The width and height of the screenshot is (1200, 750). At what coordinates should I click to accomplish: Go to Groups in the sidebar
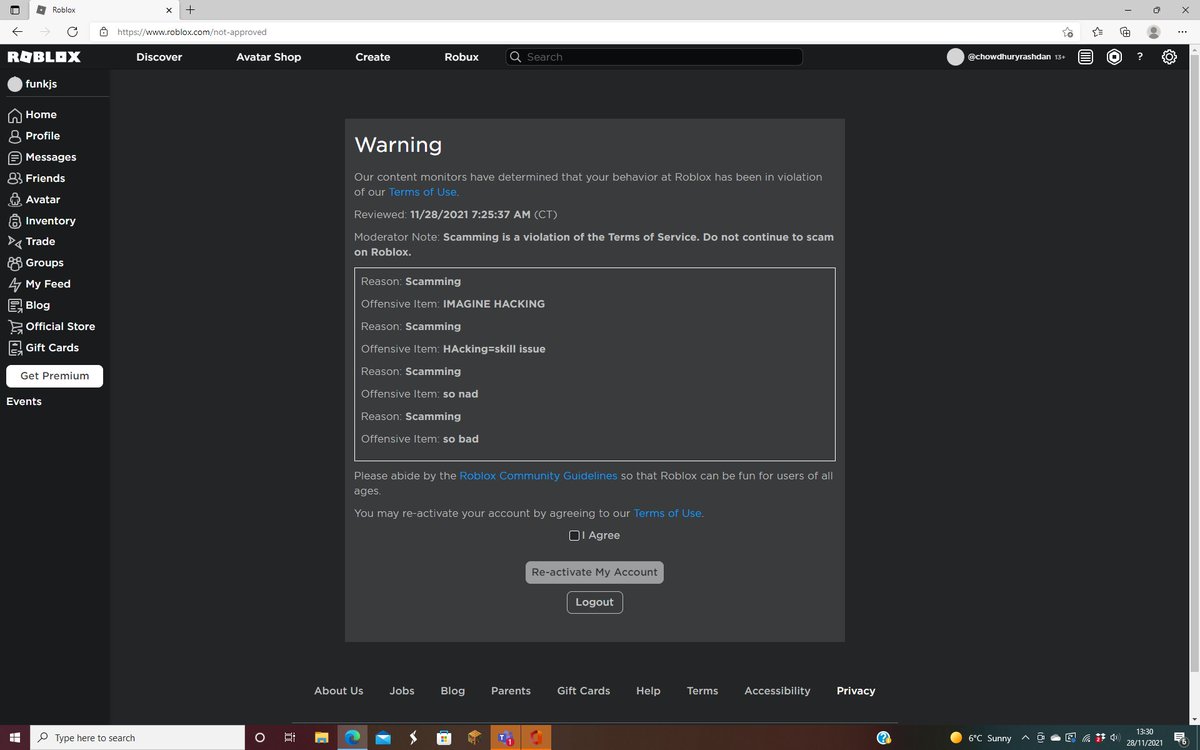coord(36,263)
